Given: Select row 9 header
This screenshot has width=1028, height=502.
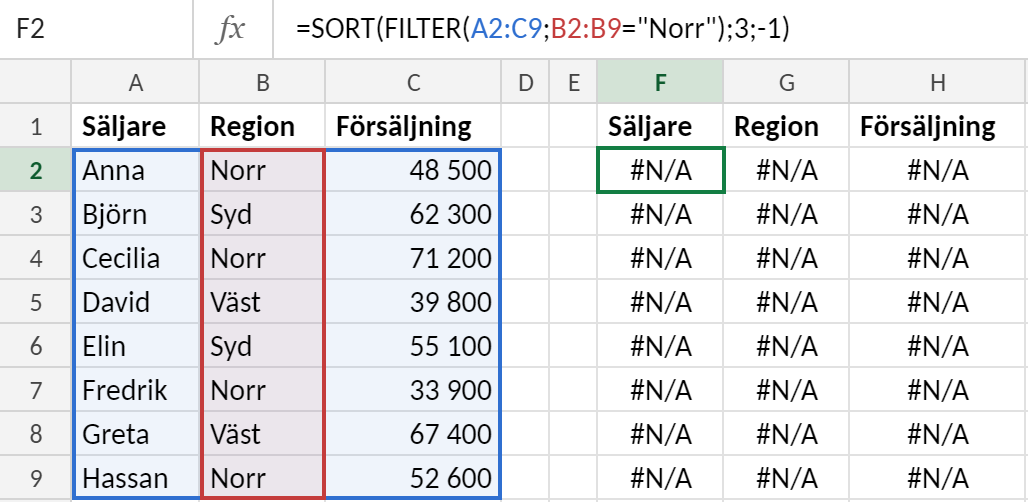Looking at the screenshot, I should click(x=35, y=478).
